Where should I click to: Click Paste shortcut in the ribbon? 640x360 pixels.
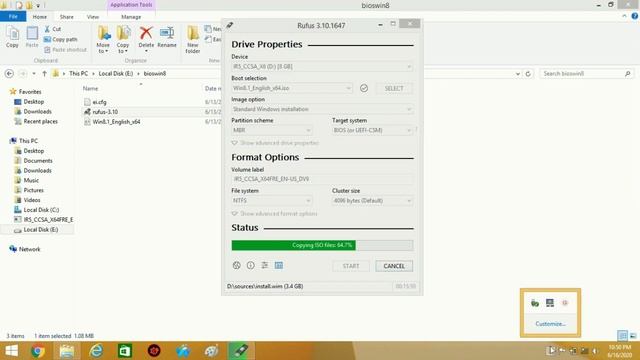(65, 50)
